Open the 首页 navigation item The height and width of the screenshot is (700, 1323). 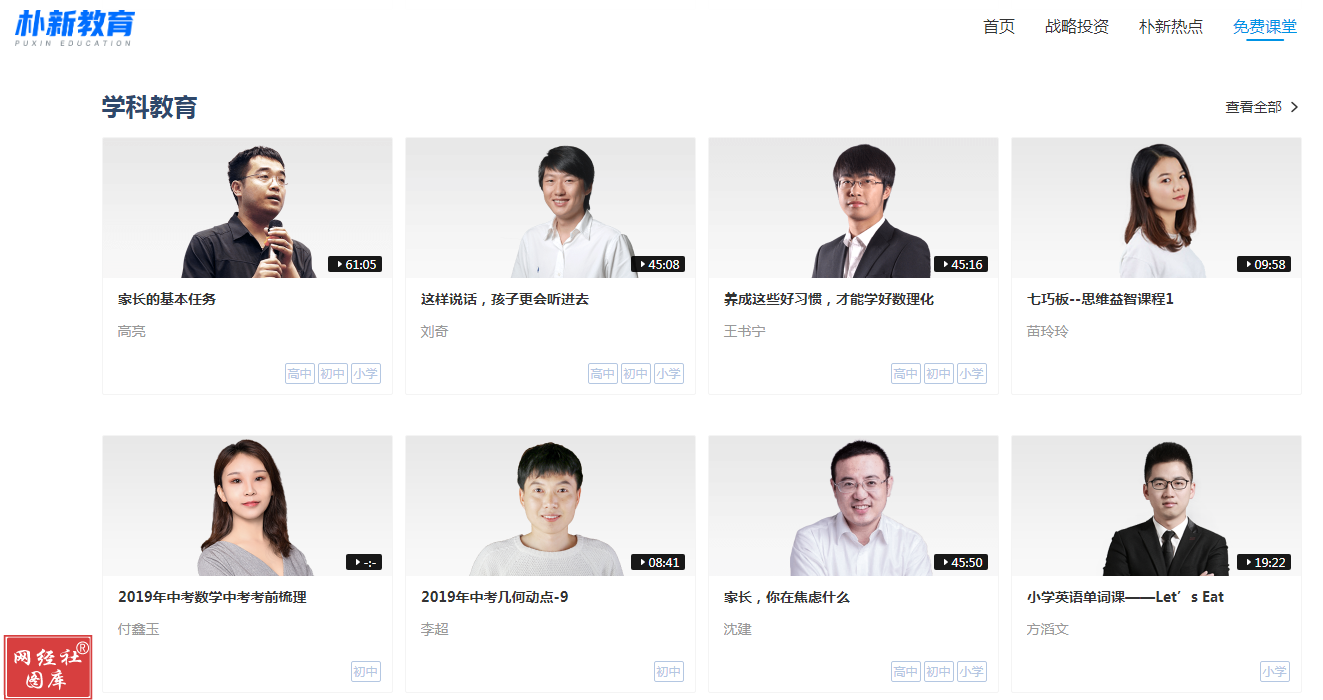pyautogui.click(x=999, y=27)
